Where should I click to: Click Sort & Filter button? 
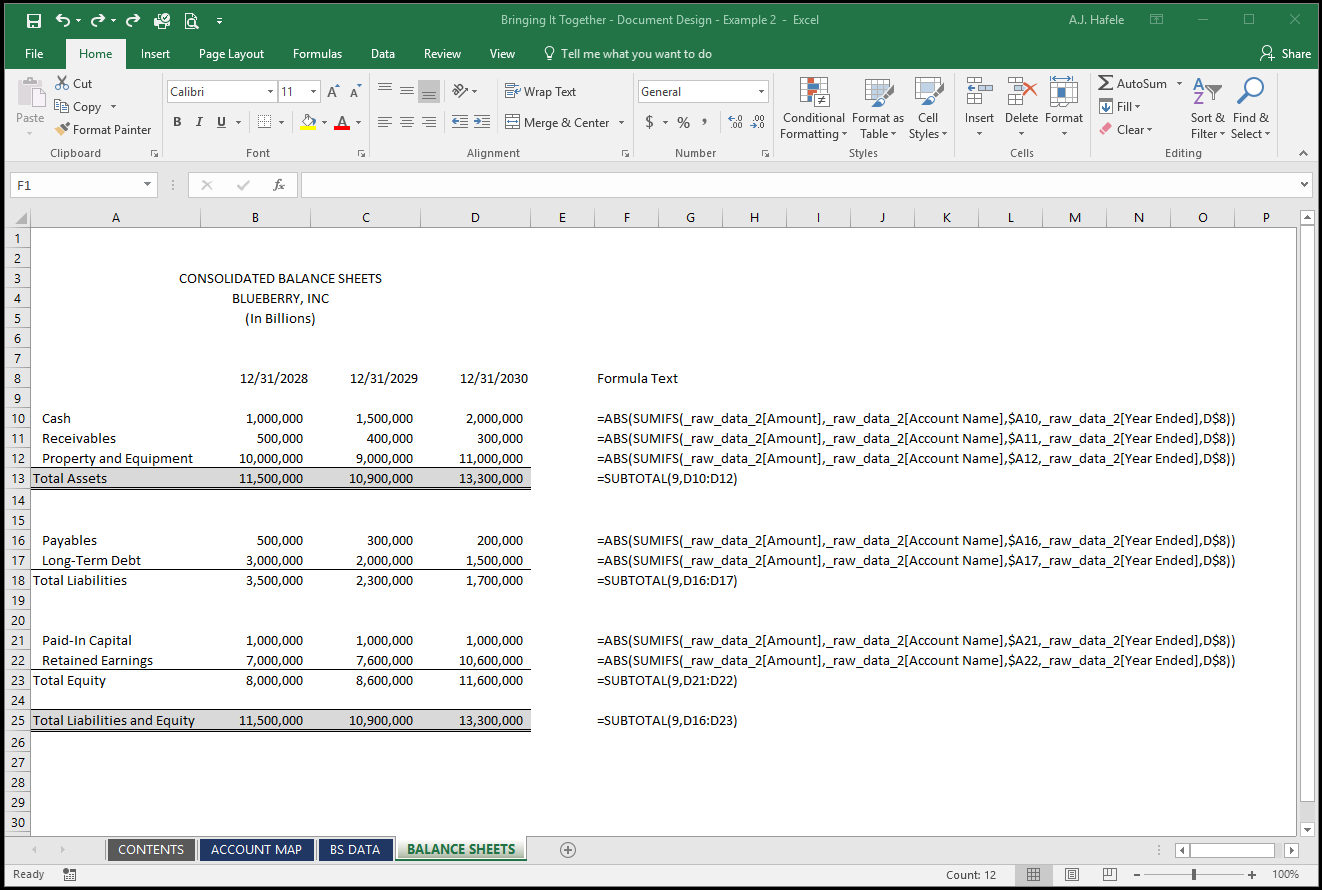pos(1207,109)
